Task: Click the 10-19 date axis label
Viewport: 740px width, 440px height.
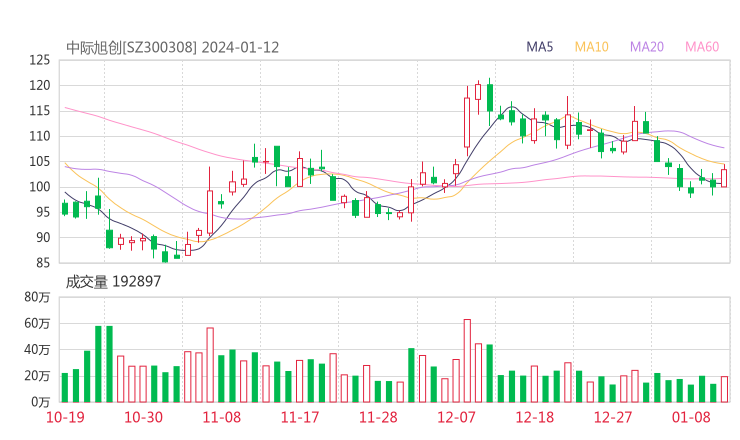Action: pos(65,417)
